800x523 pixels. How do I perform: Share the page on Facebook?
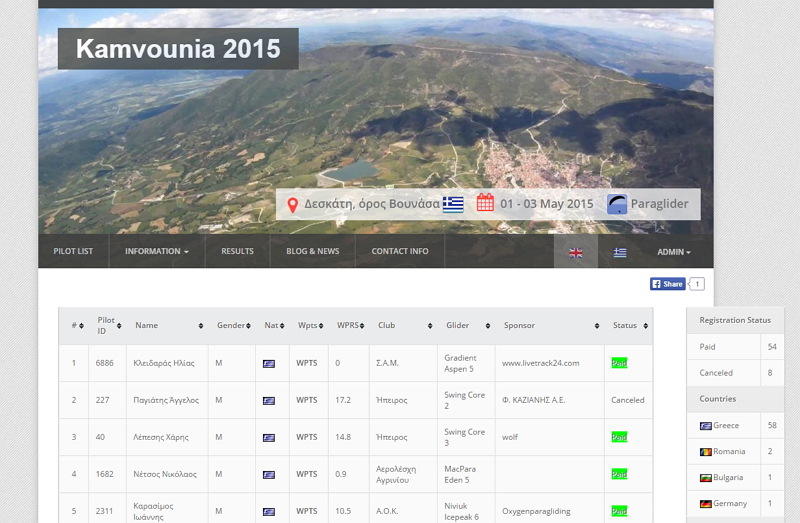[x=668, y=284]
